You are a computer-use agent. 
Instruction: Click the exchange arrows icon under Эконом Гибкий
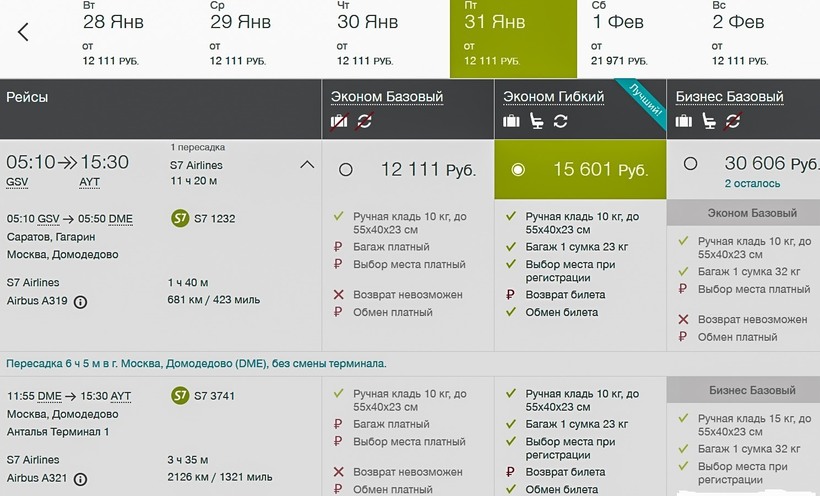pos(560,122)
